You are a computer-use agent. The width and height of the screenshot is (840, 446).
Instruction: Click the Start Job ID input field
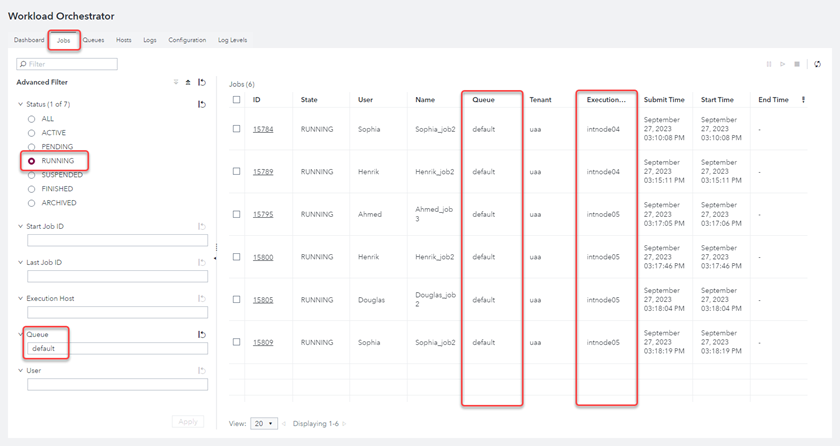click(x=117, y=240)
